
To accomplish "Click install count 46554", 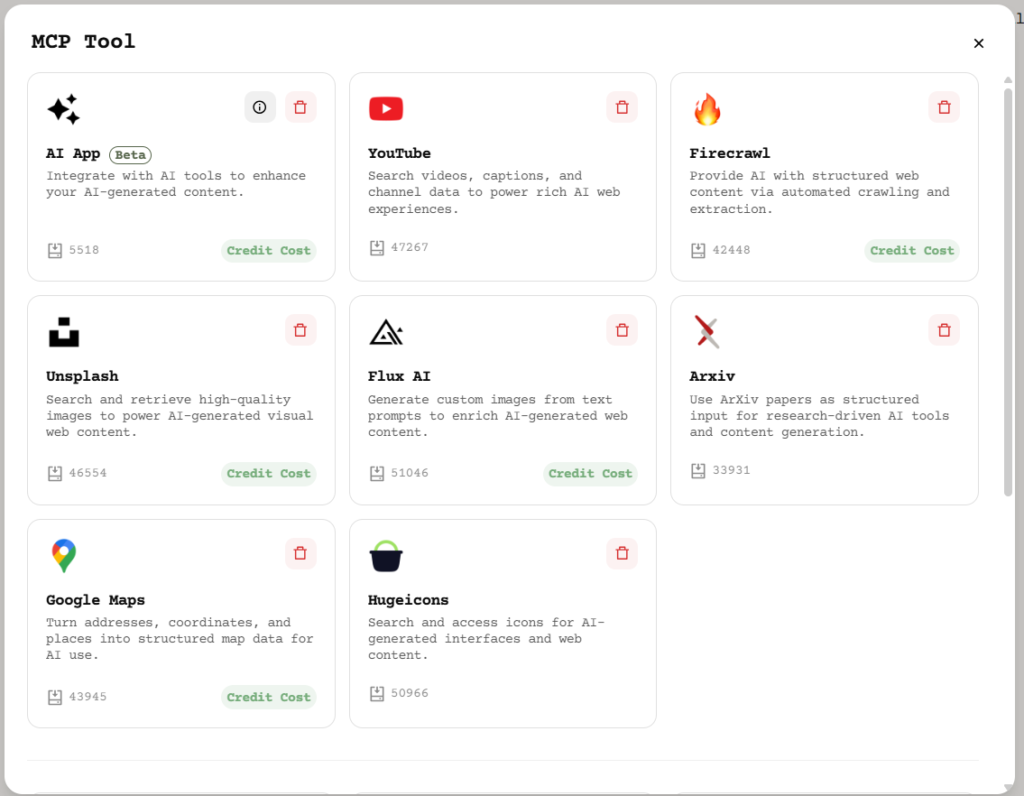I will tap(88, 473).
